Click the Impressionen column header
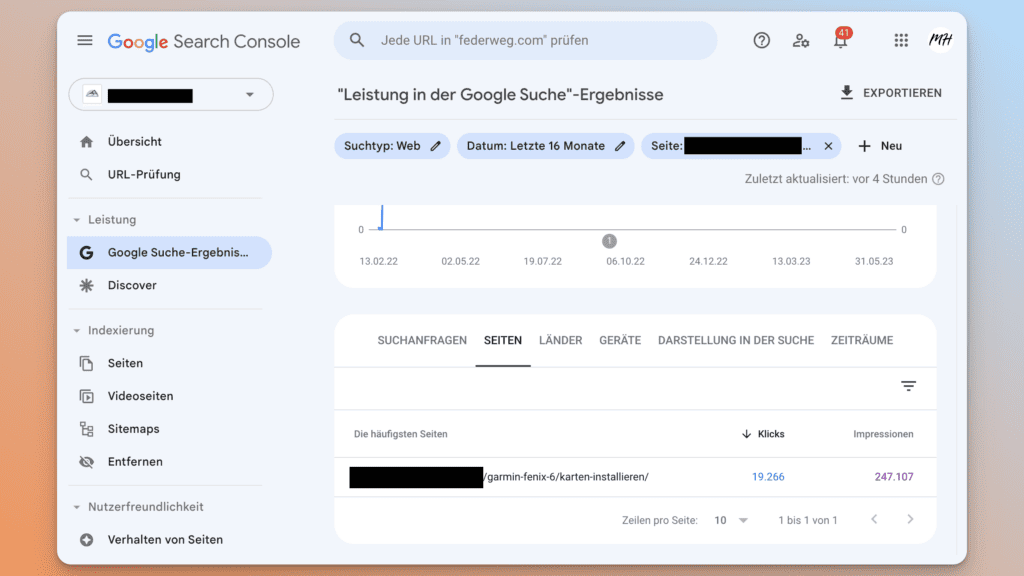1024x576 pixels. 883,434
